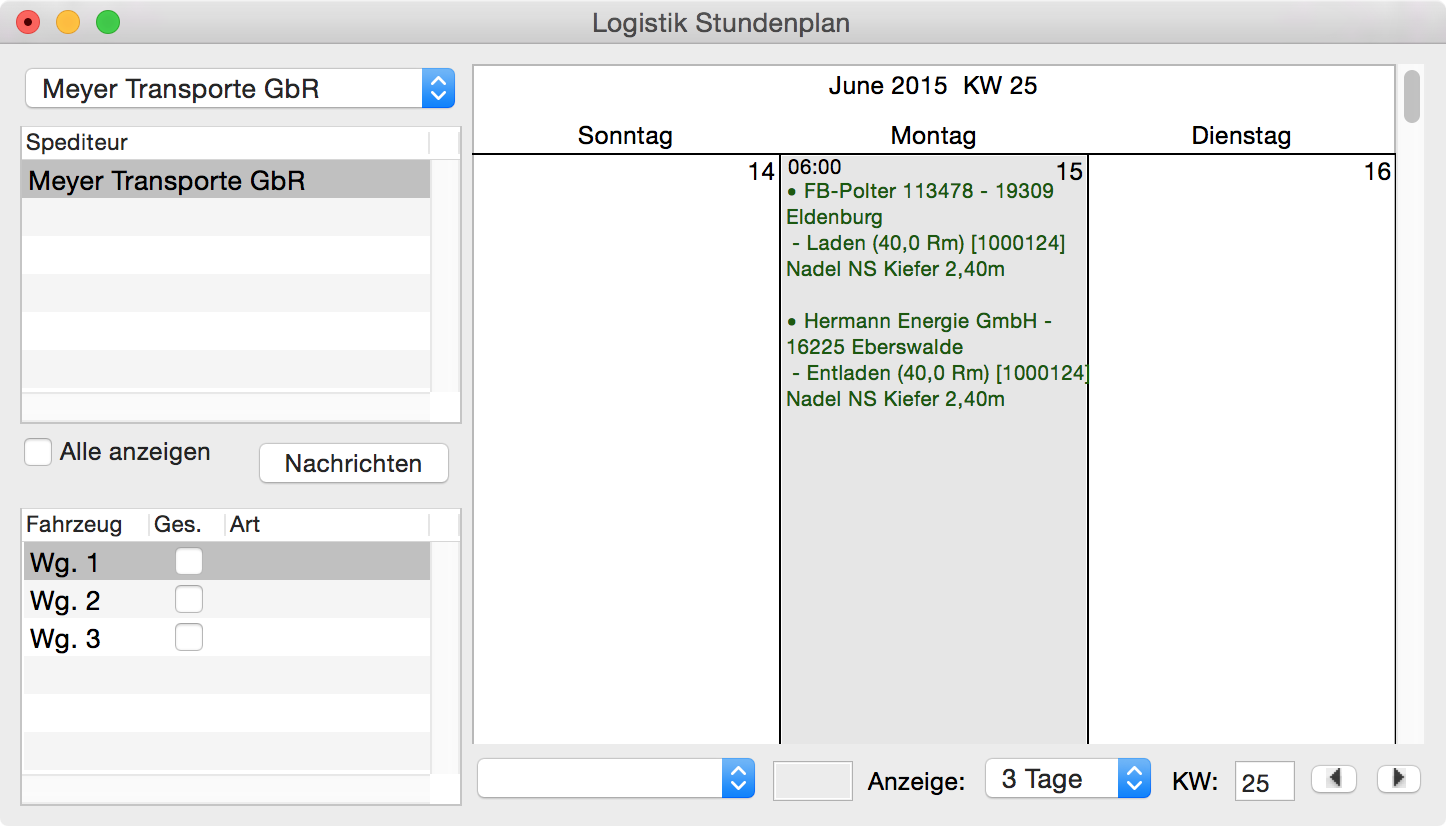Click the previous week arrow button
The width and height of the screenshot is (1446, 826).
pyautogui.click(x=1333, y=779)
